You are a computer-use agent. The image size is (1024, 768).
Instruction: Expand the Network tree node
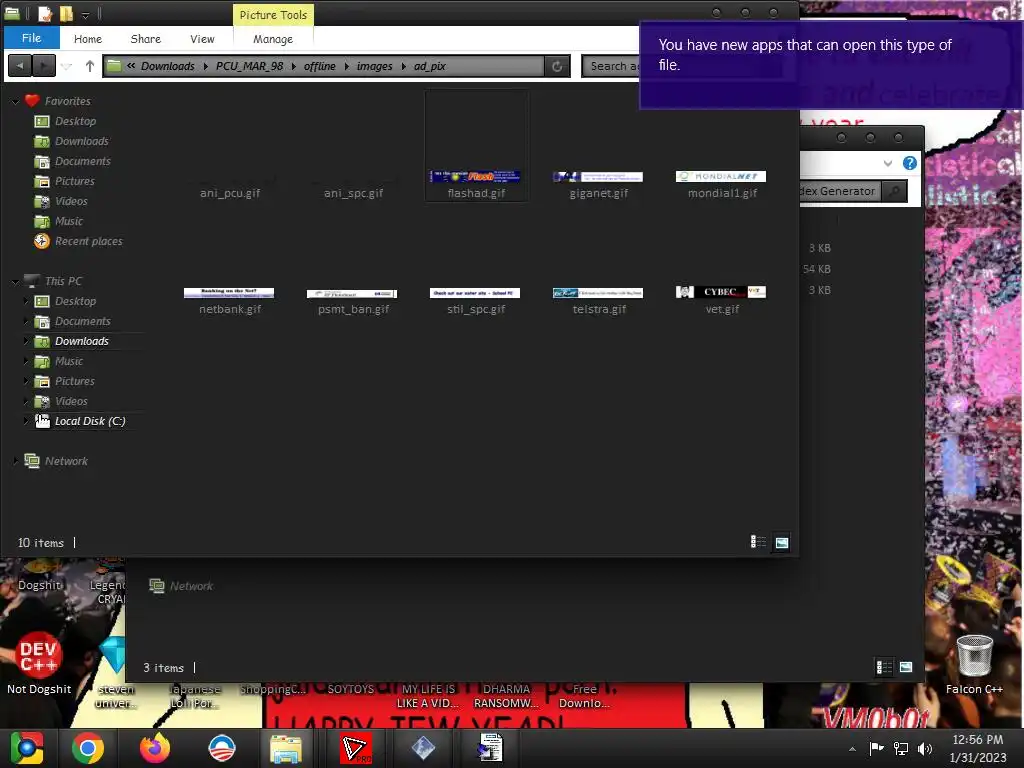[16, 461]
